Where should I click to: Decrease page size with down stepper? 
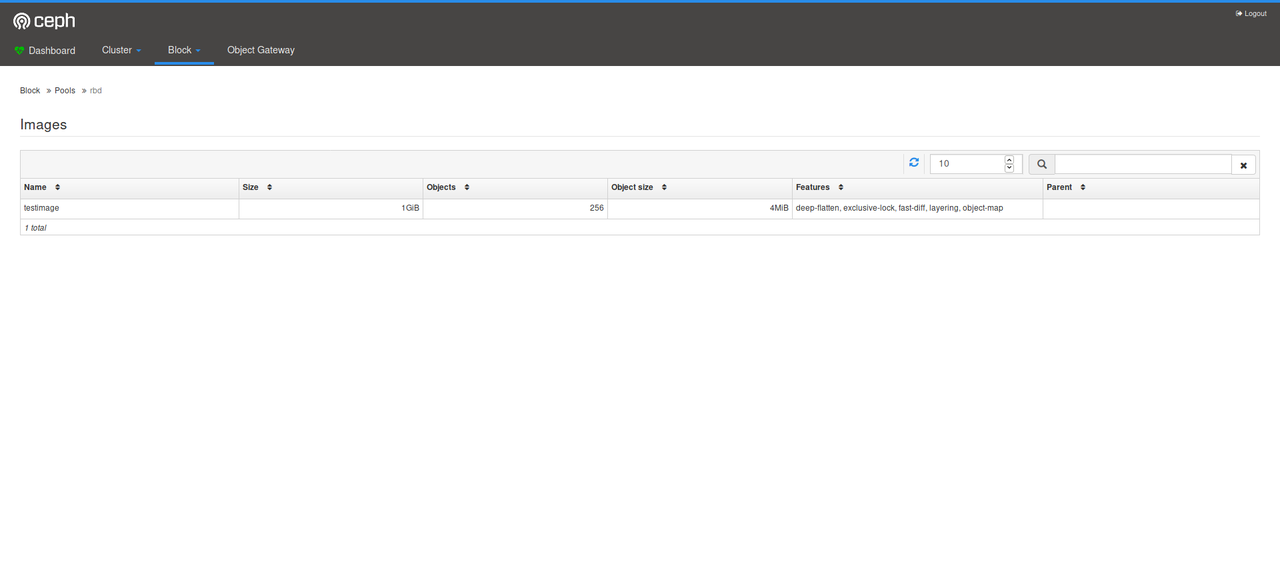(1009, 168)
